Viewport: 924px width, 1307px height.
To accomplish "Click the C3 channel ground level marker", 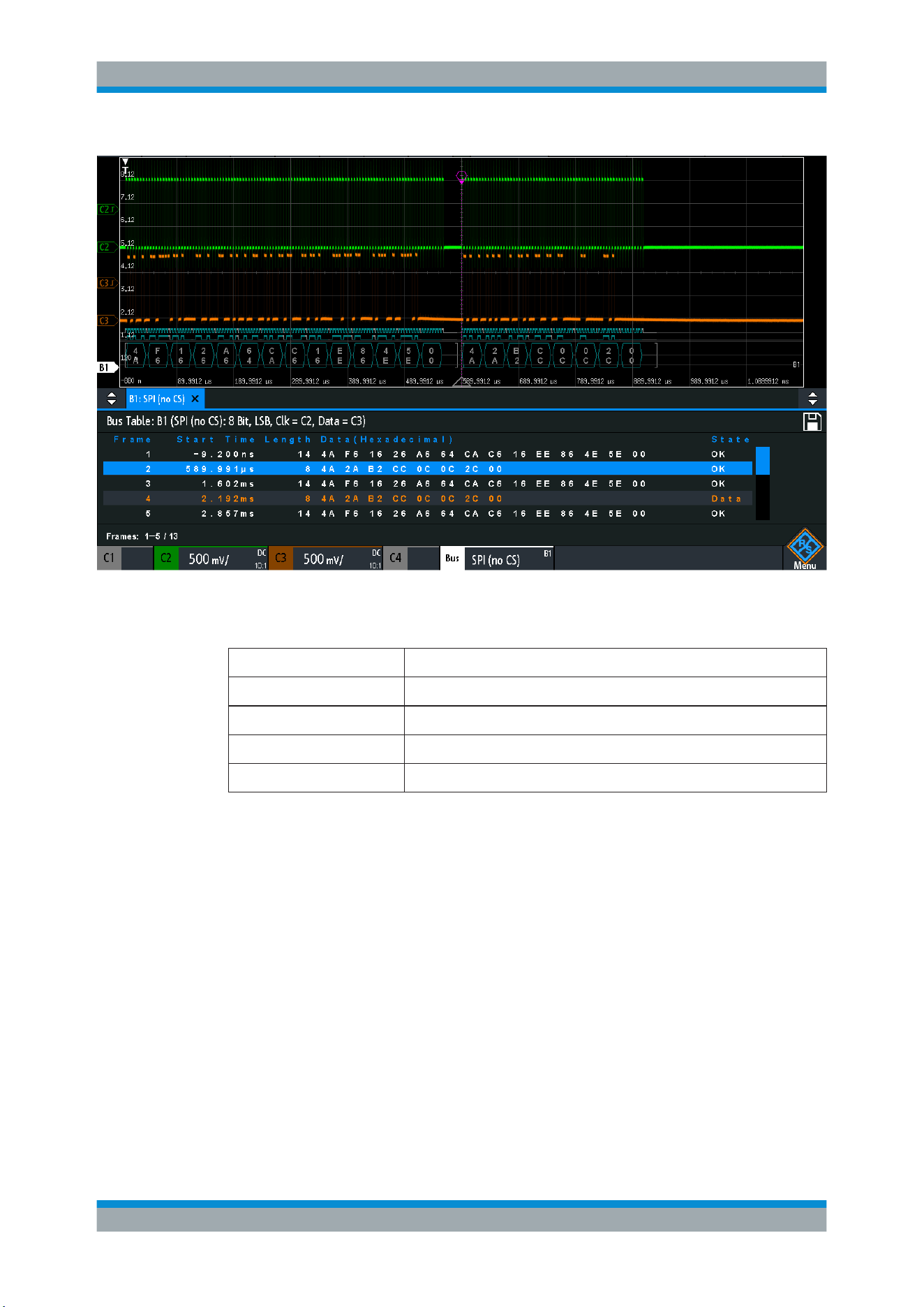I will [x=107, y=320].
